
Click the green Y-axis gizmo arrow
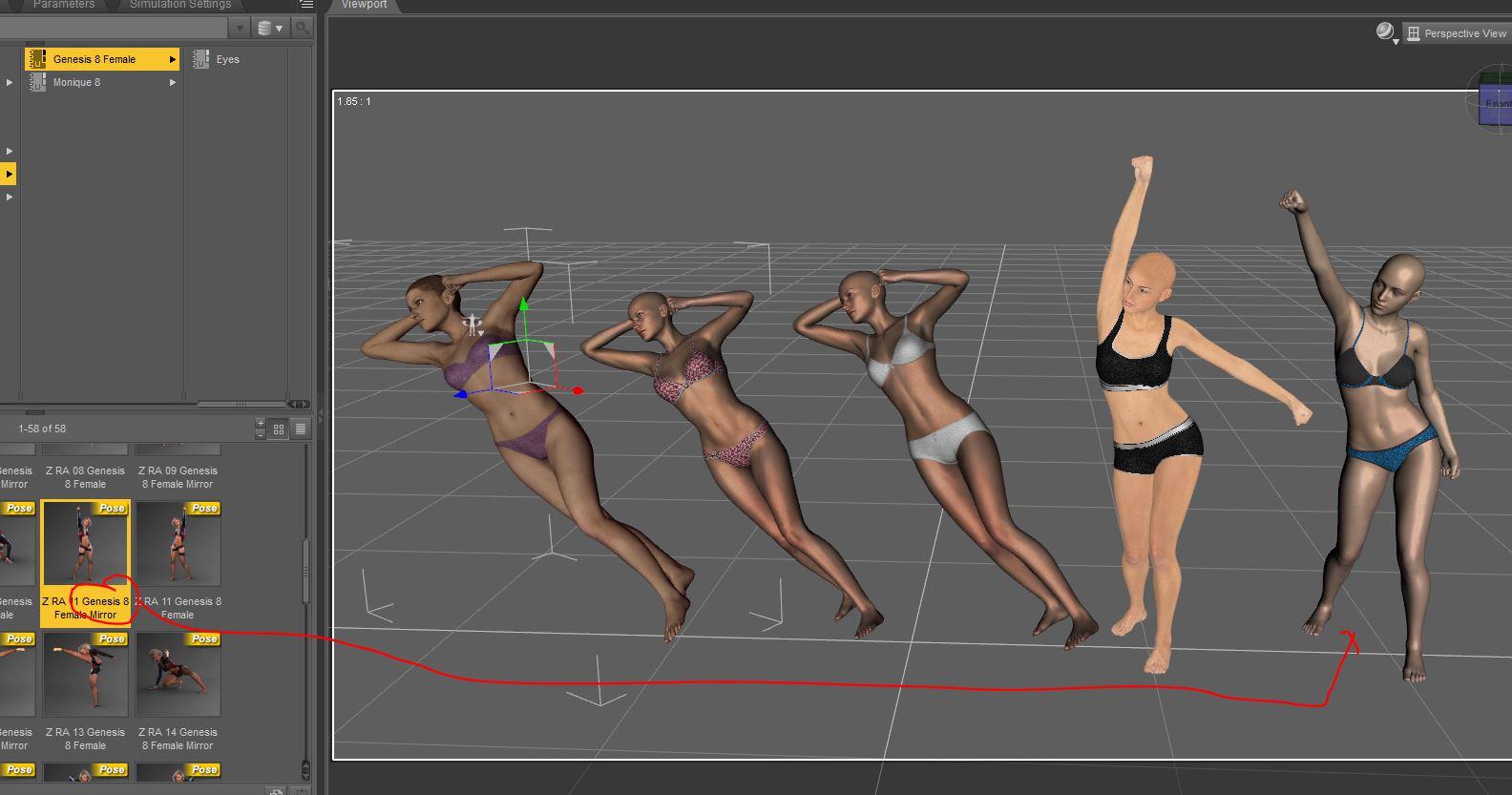(523, 305)
